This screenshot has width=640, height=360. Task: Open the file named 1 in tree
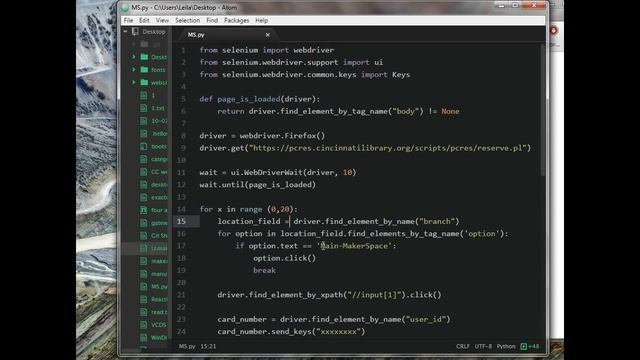point(153,95)
